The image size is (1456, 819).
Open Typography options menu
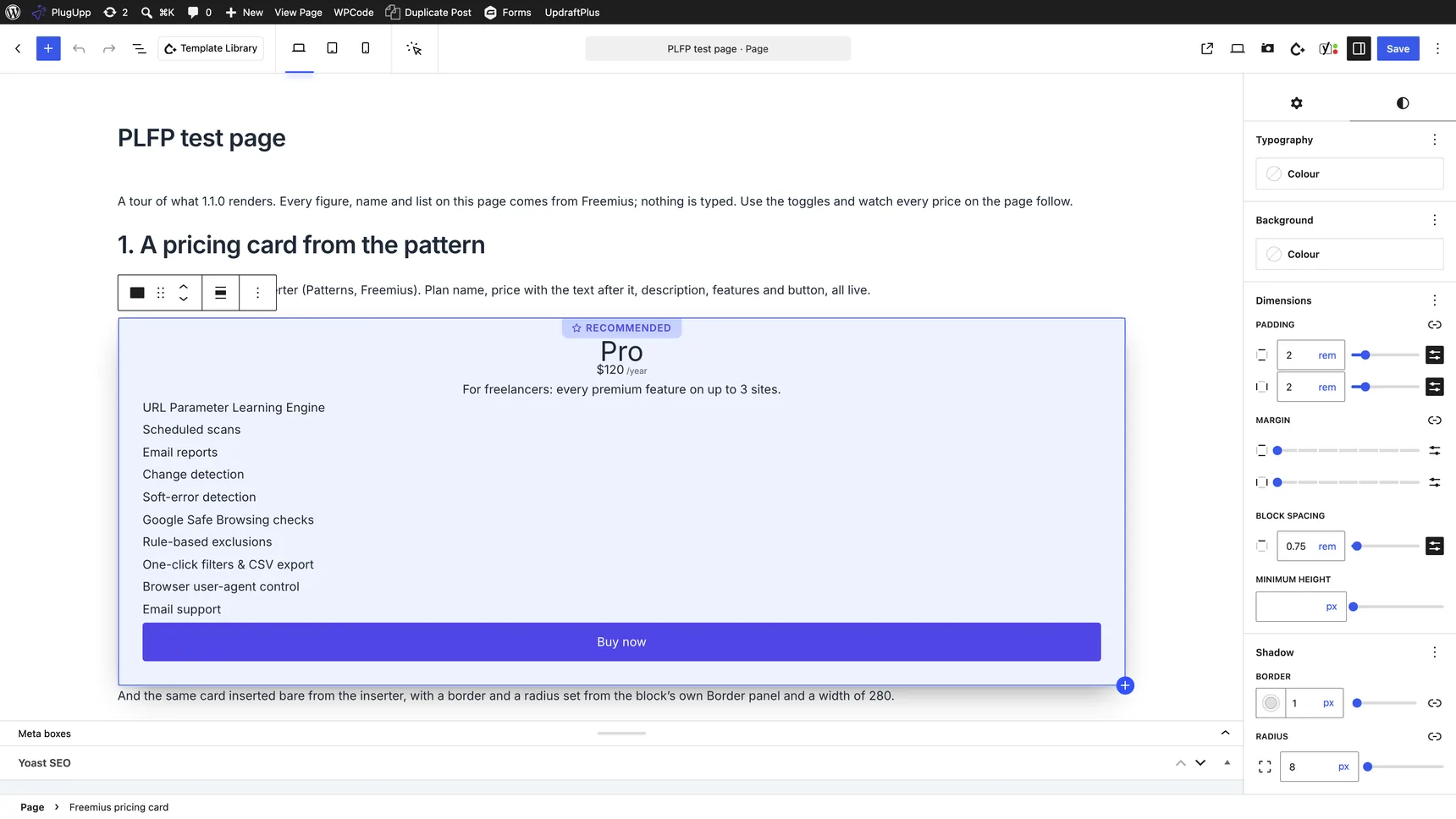coord(1434,140)
